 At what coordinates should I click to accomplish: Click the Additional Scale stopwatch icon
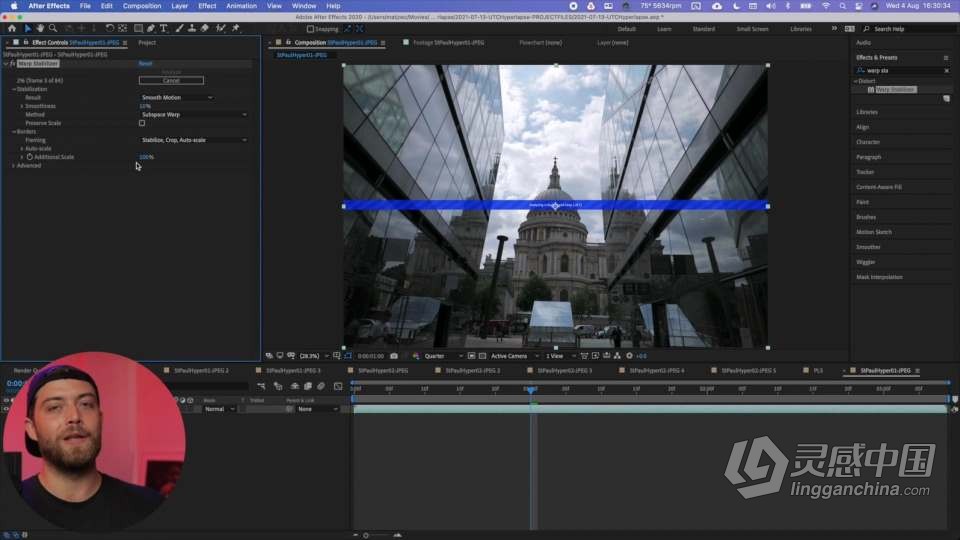[29, 157]
